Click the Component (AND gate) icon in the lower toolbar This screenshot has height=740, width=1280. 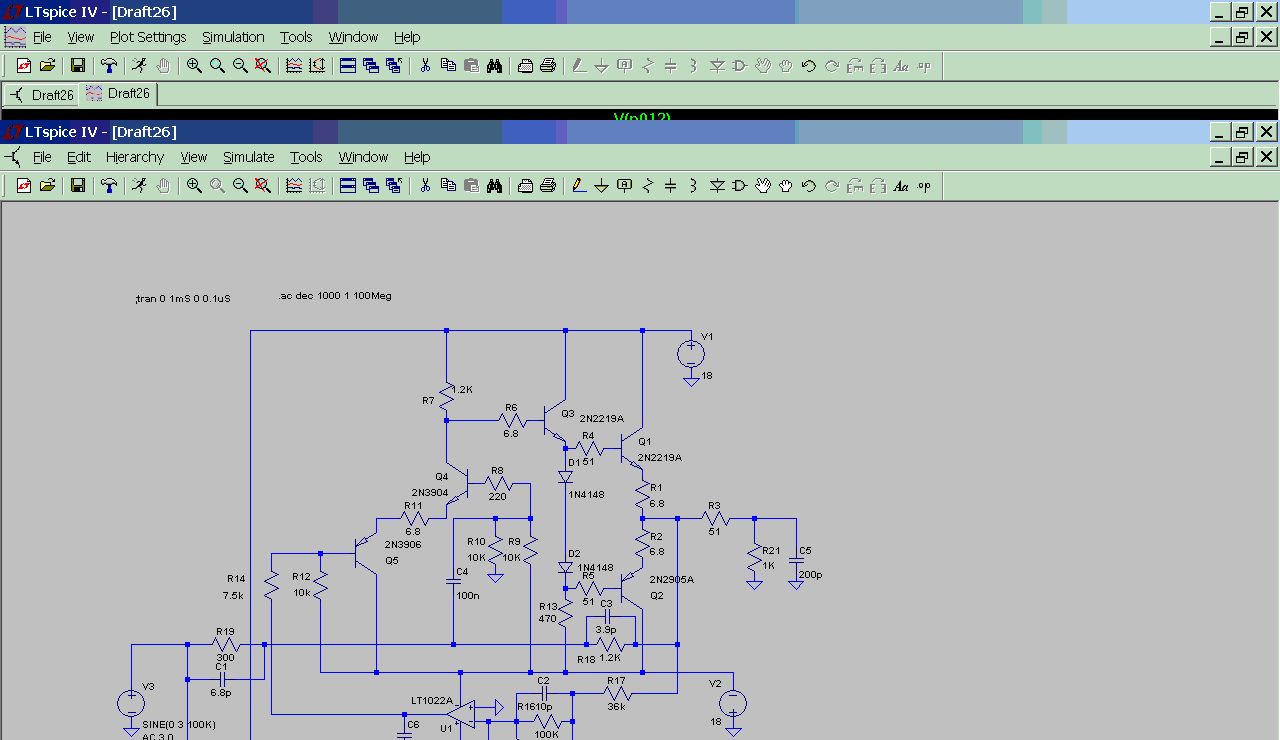pyautogui.click(x=739, y=186)
